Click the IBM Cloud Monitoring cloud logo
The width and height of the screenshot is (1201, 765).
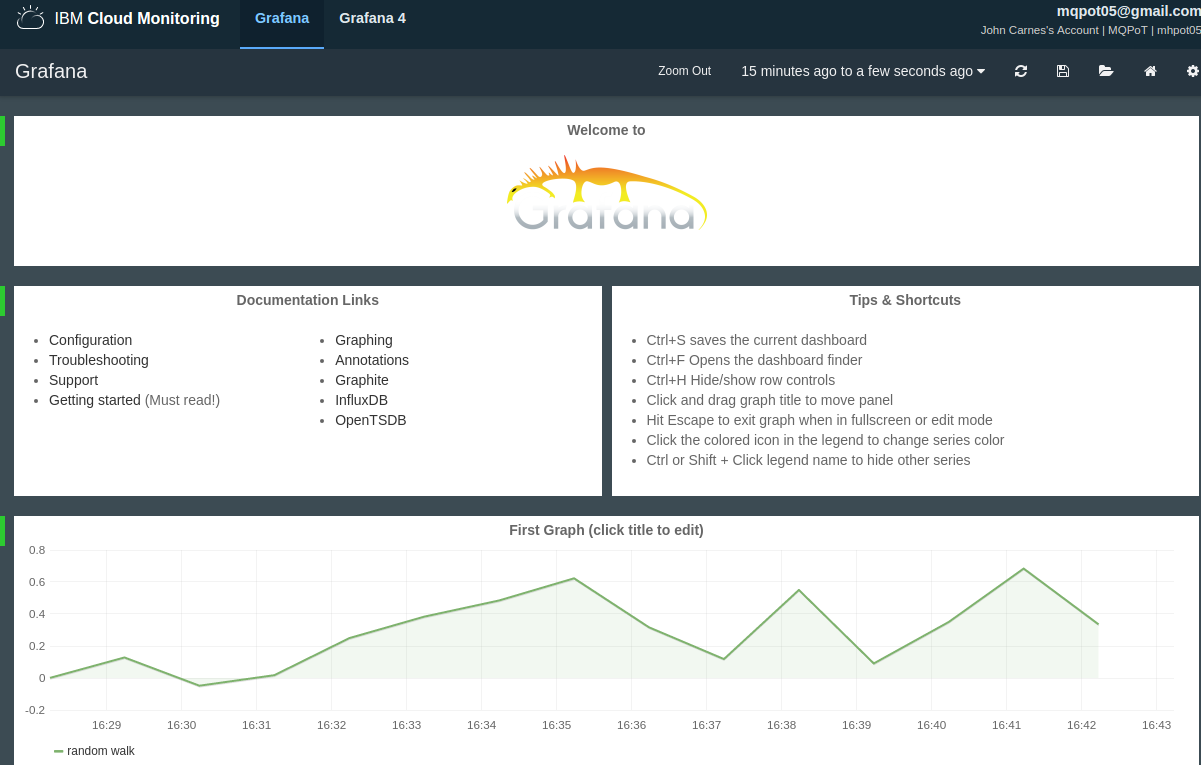(30, 17)
